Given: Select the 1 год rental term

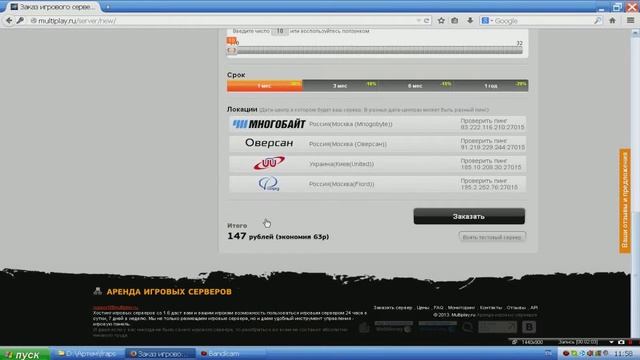Looking at the screenshot, I should (x=491, y=86).
